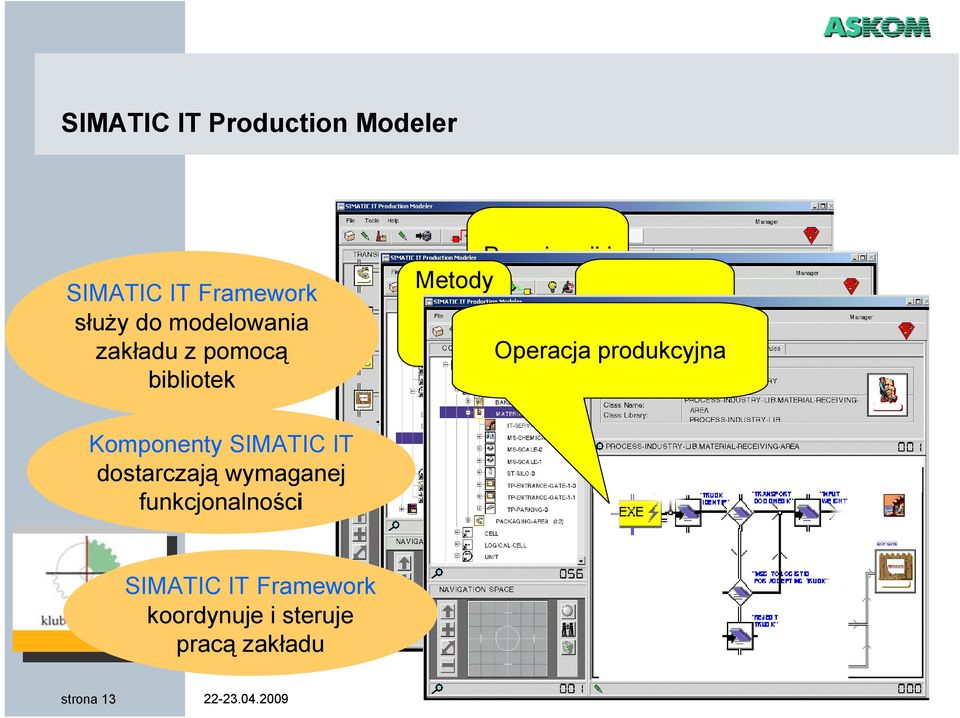Screen dimensions: 960x718
Task: Select the TRANSPORT DOC CHECK decision diamond
Action: [x=740, y=512]
